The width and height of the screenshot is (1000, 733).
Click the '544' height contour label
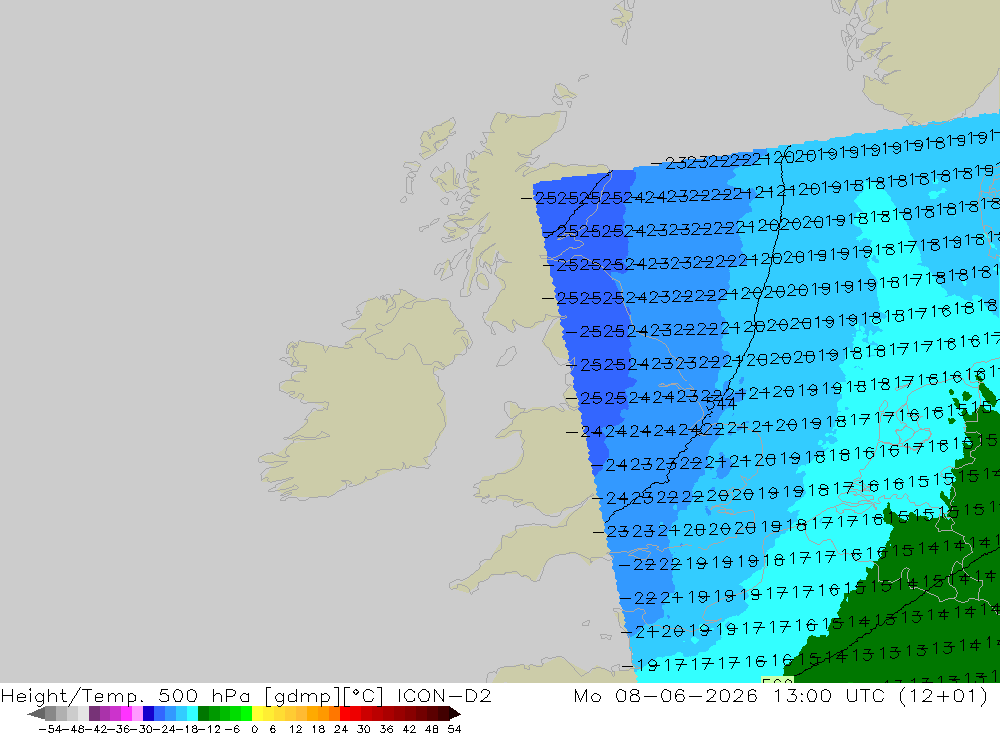[721, 404]
